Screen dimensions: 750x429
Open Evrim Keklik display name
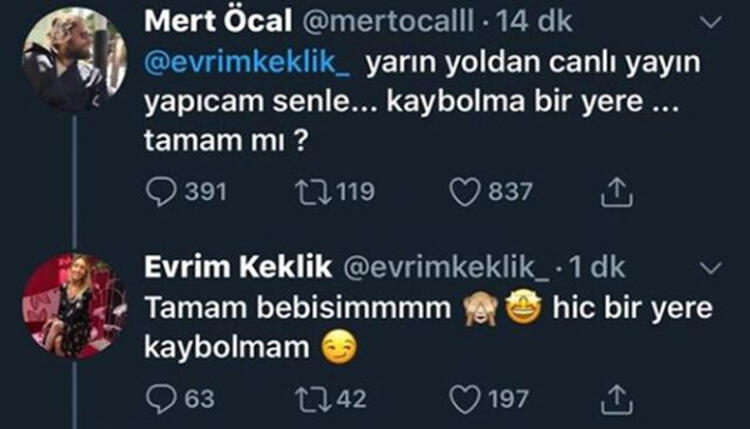[x=238, y=268]
